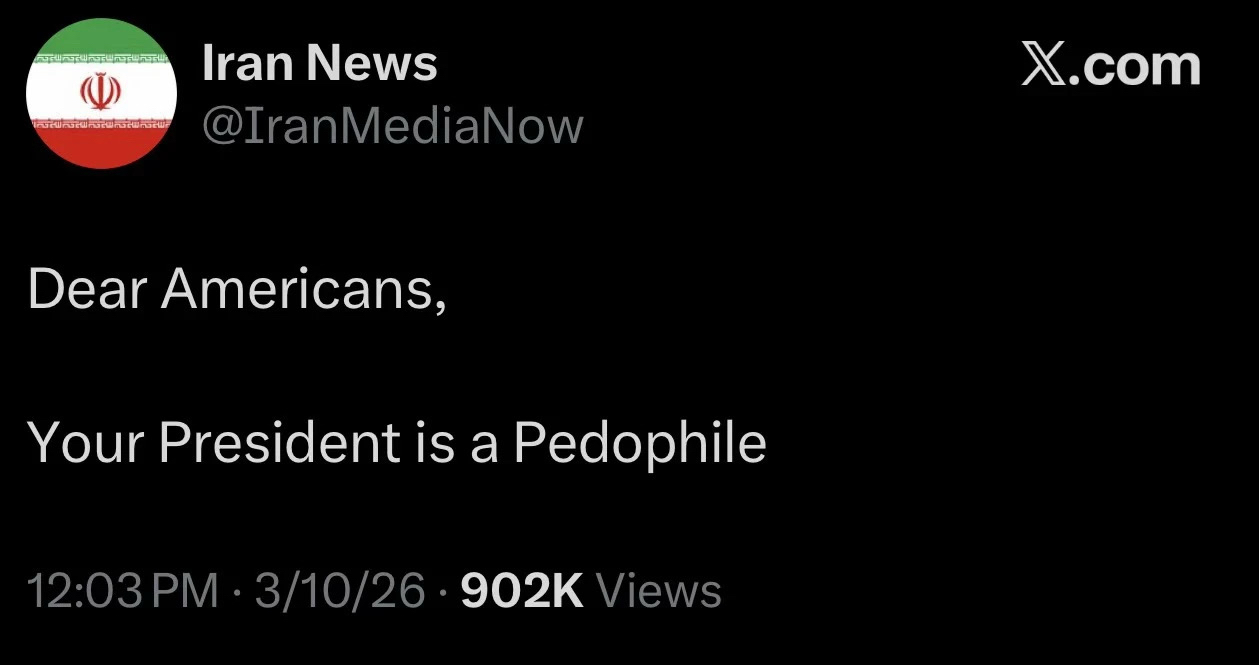Click the ".com" text beside X logo
This screenshot has height=665, width=1259.
[1133, 67]
